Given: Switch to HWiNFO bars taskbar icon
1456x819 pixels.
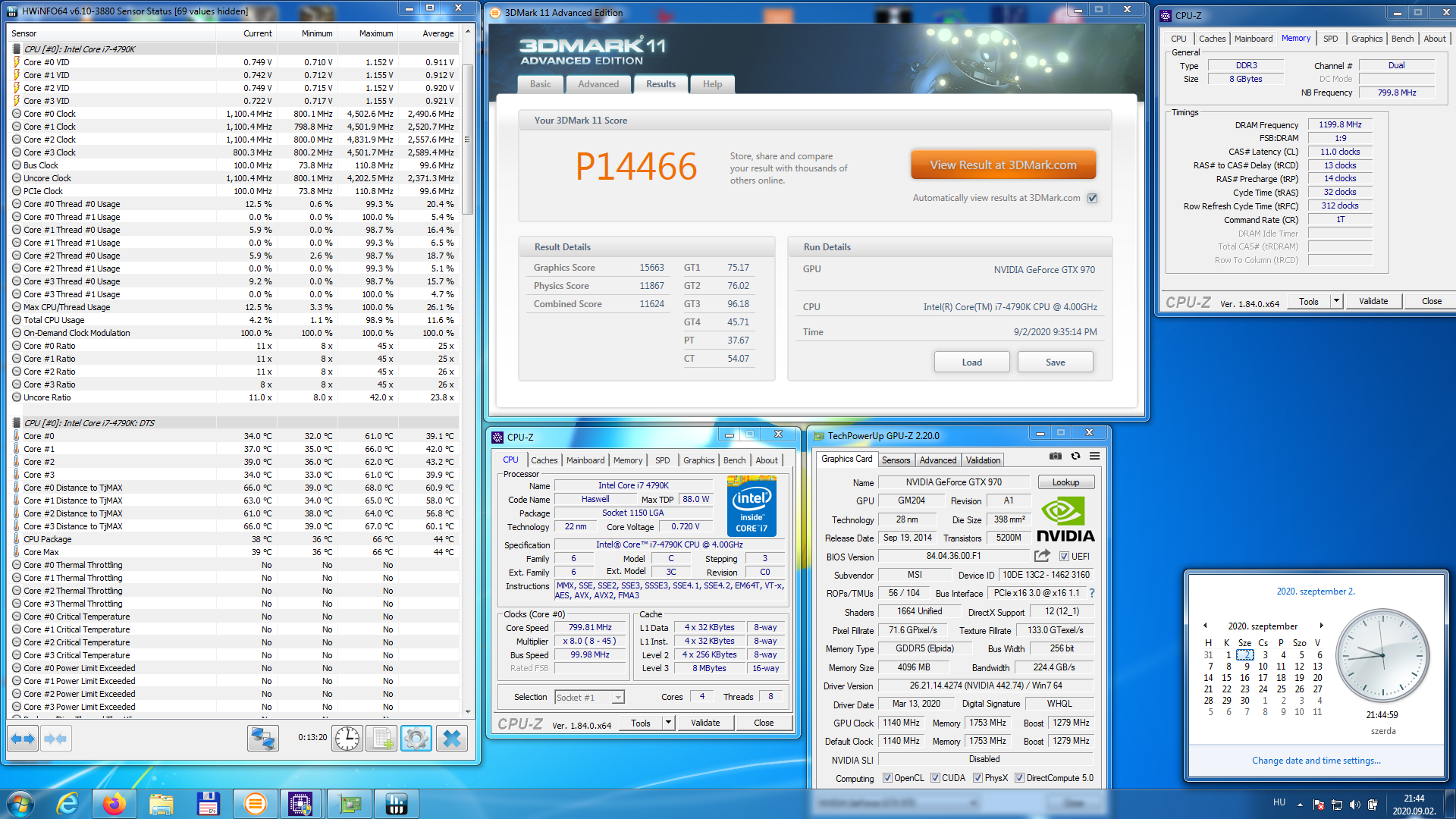Looking at the screenshot, I should point(396,804).
